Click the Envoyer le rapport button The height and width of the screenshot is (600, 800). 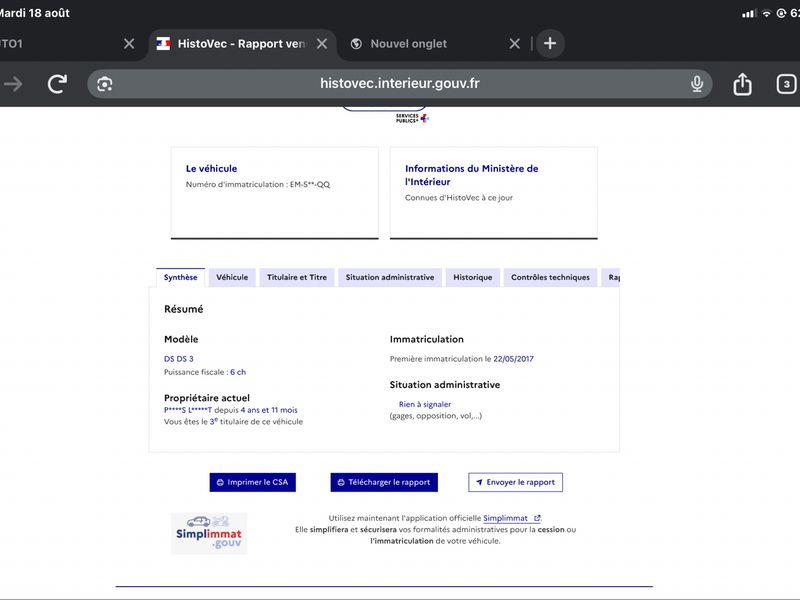click(x=515, y=482)
